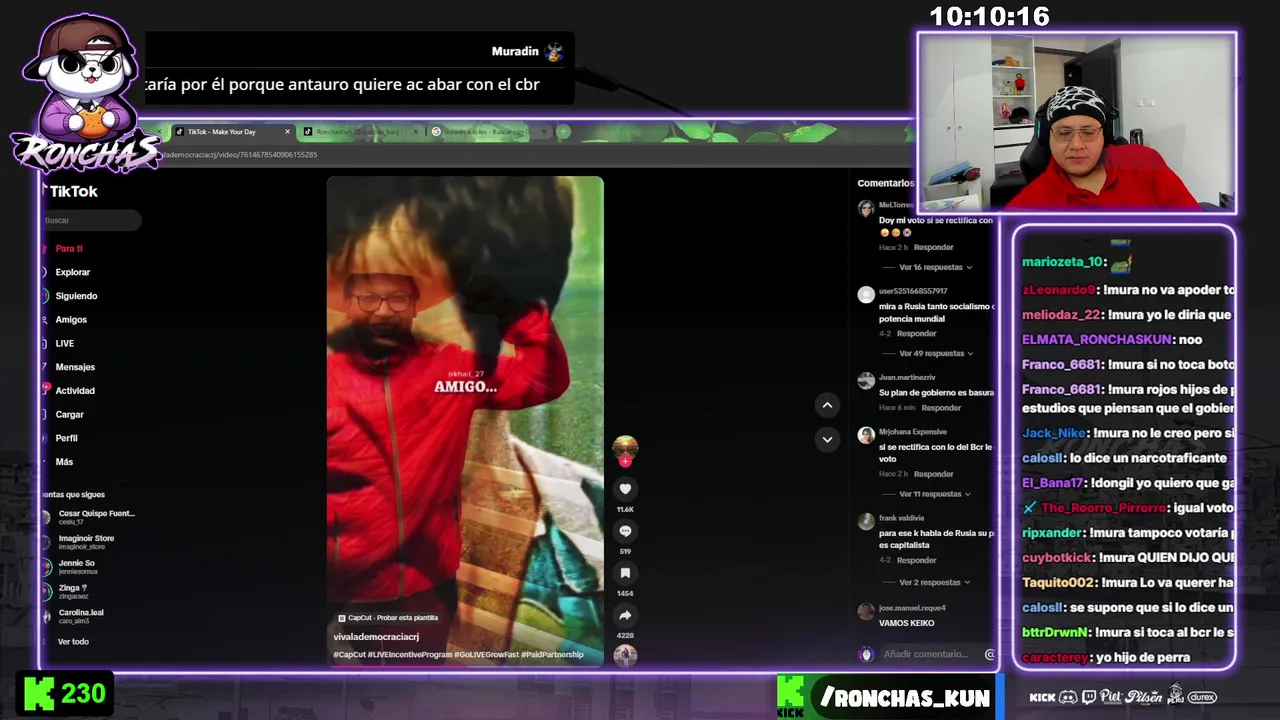Click the Buscar search field

pos(90,220)
